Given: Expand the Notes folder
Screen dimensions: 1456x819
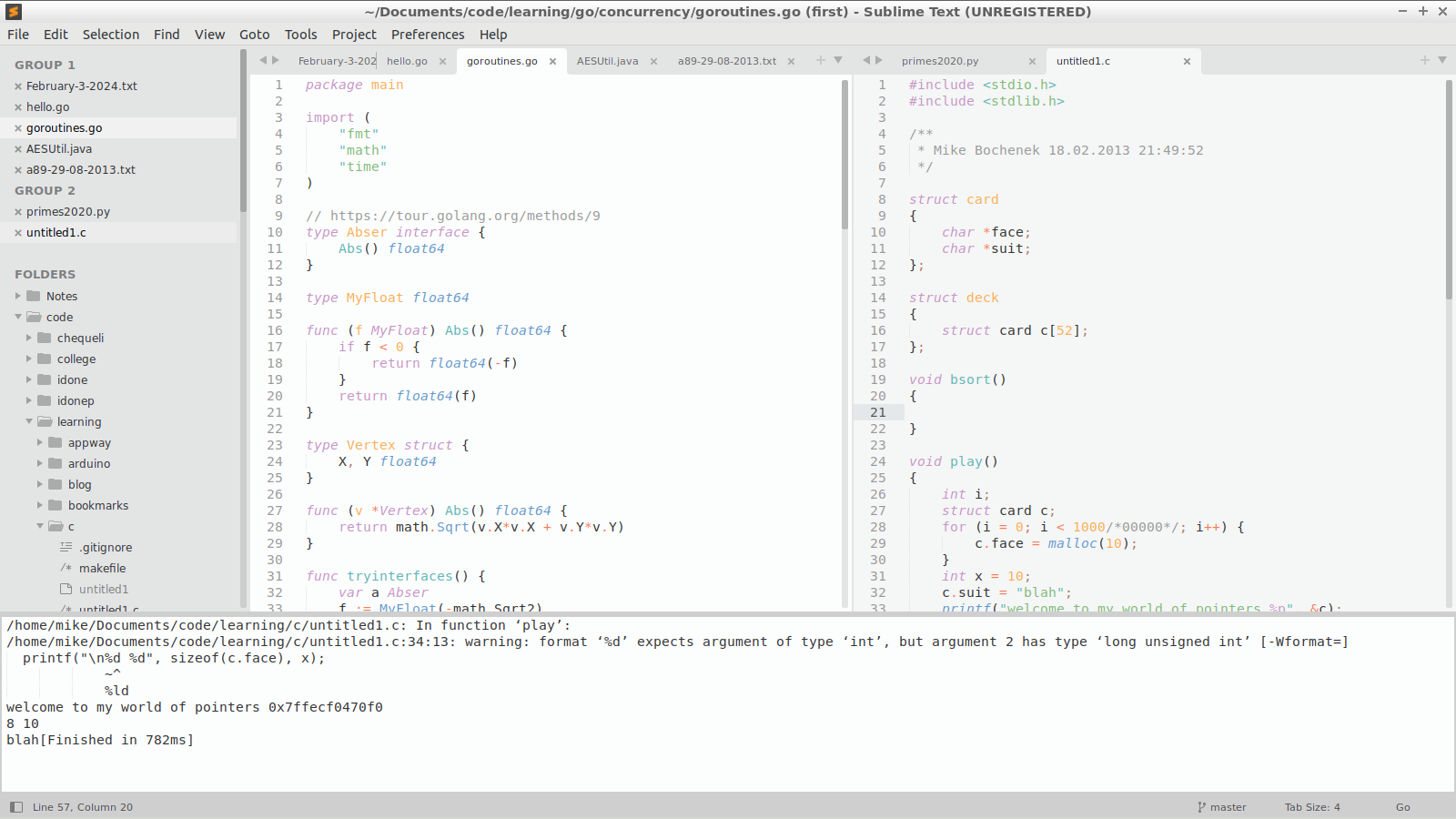Looking at the screenshot, I should pos(15,296).
